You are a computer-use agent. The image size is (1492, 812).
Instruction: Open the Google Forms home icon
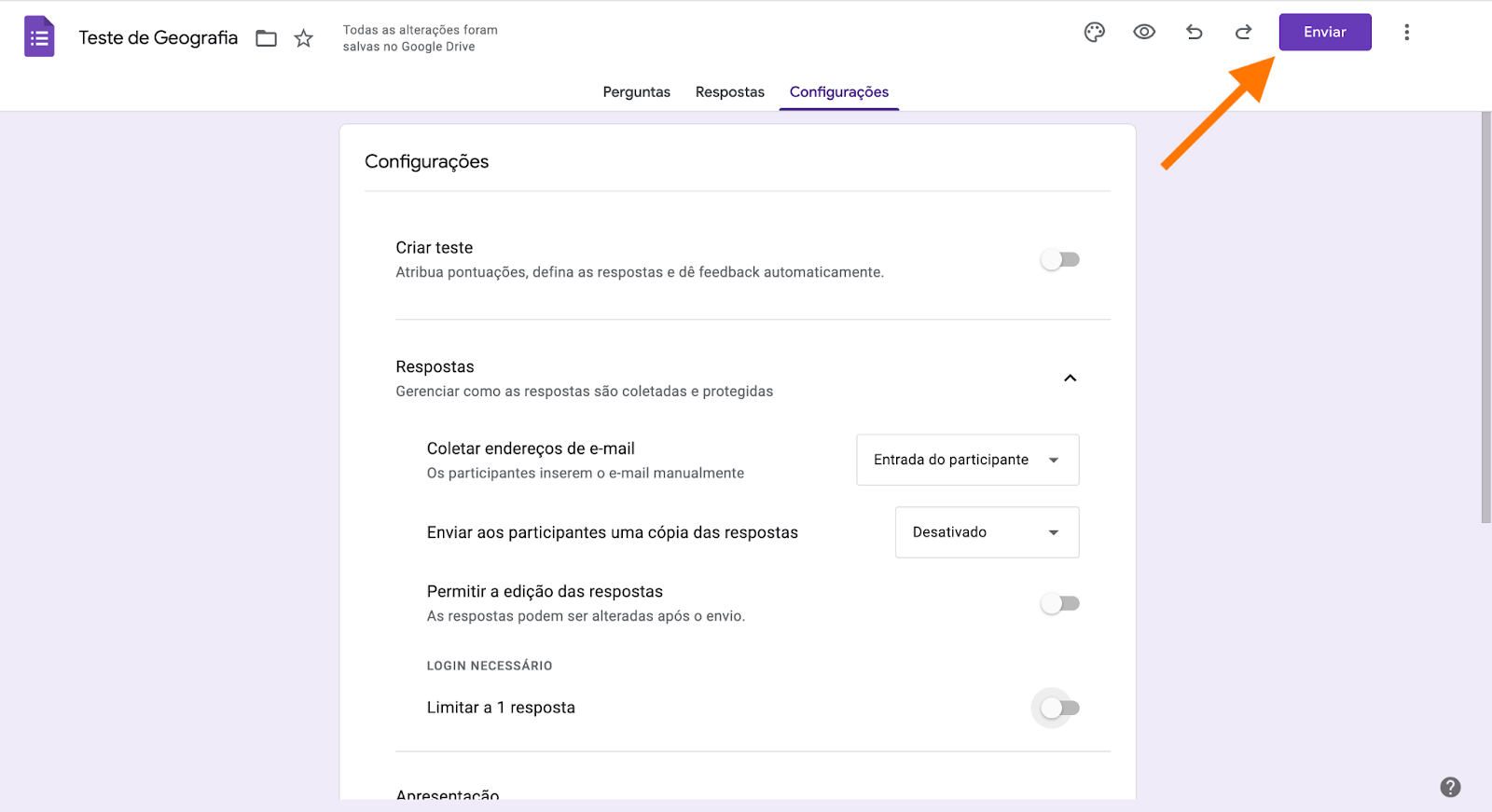pos(39,37)
